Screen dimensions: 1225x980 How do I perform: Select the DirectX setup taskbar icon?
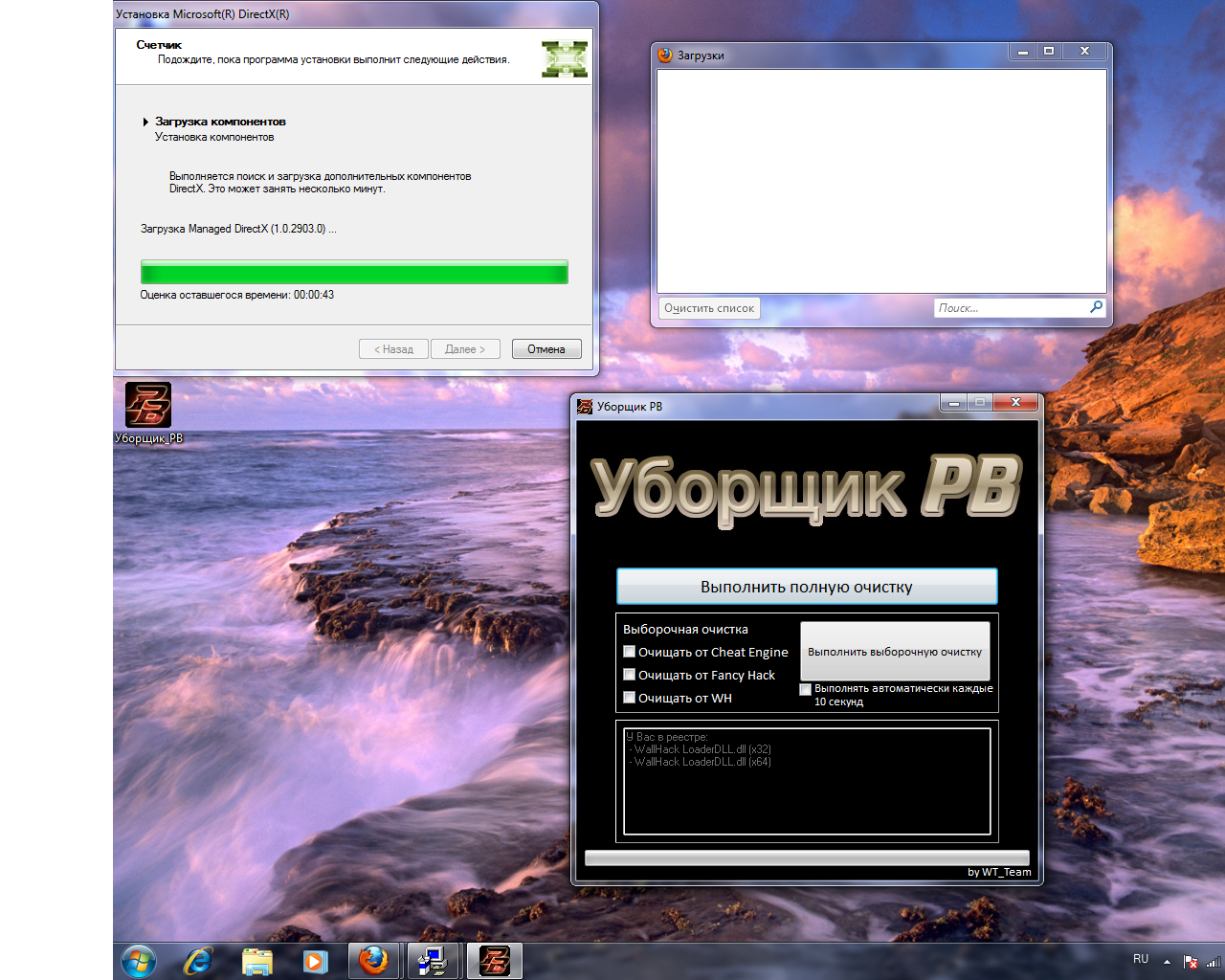pyautogui.click(x=433, y=960)
